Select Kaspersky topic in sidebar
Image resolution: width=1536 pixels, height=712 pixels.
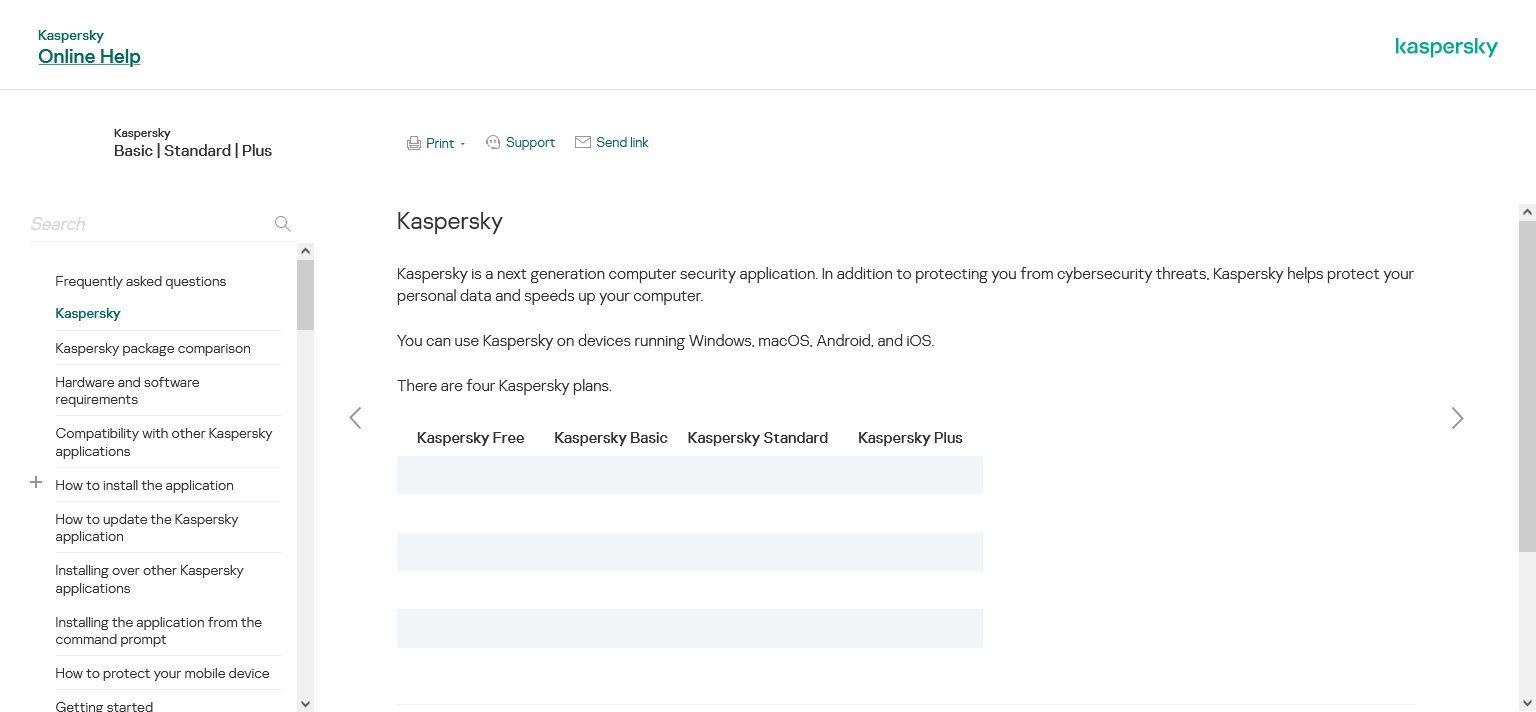(88, 313)
